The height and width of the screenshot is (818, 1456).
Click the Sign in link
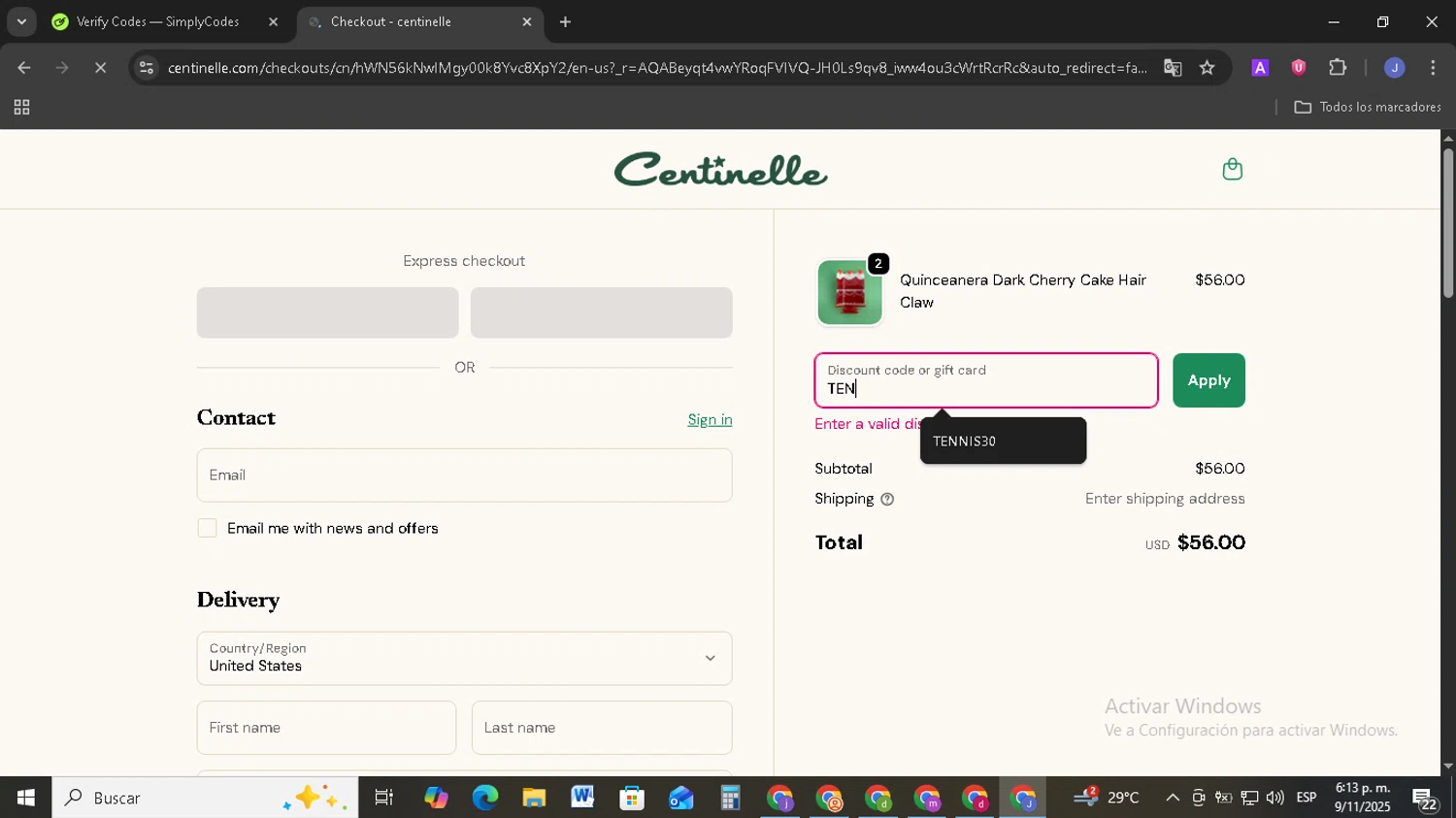710,419
